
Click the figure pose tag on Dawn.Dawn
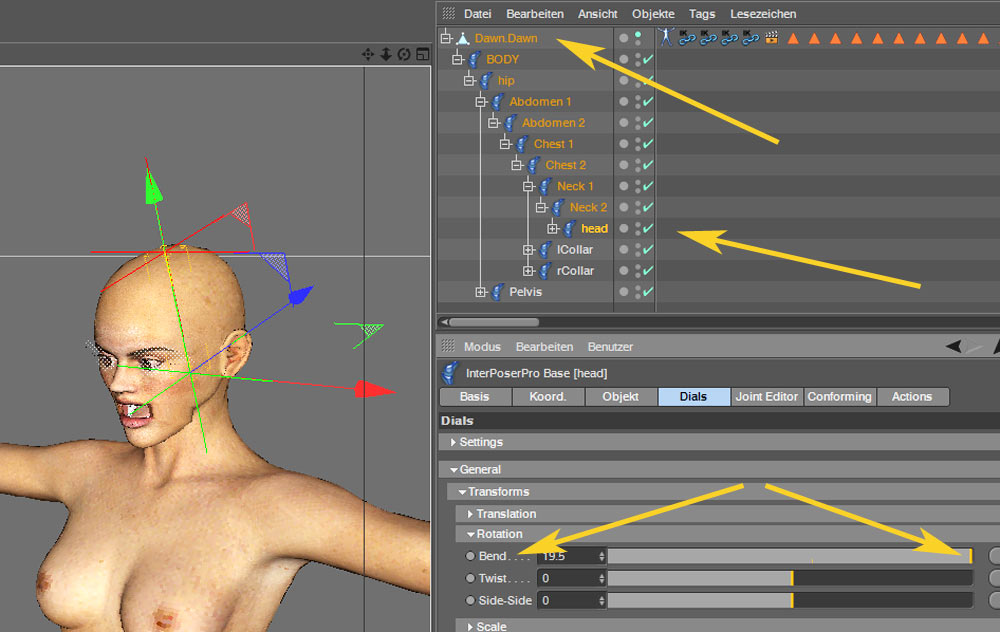point(667,38)
